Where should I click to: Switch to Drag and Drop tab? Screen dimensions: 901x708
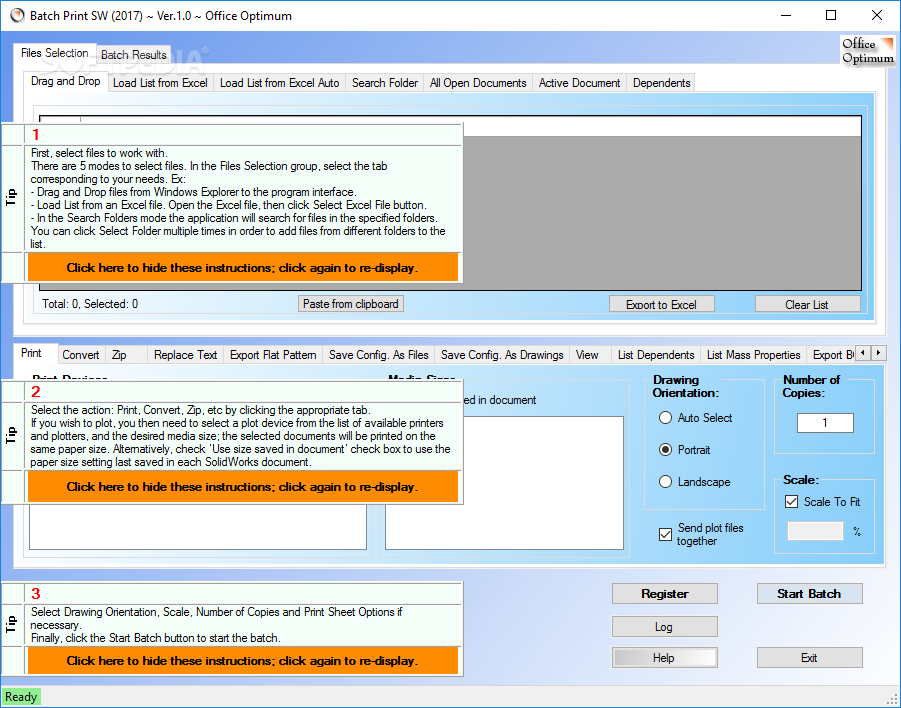(x=66, y=82)
